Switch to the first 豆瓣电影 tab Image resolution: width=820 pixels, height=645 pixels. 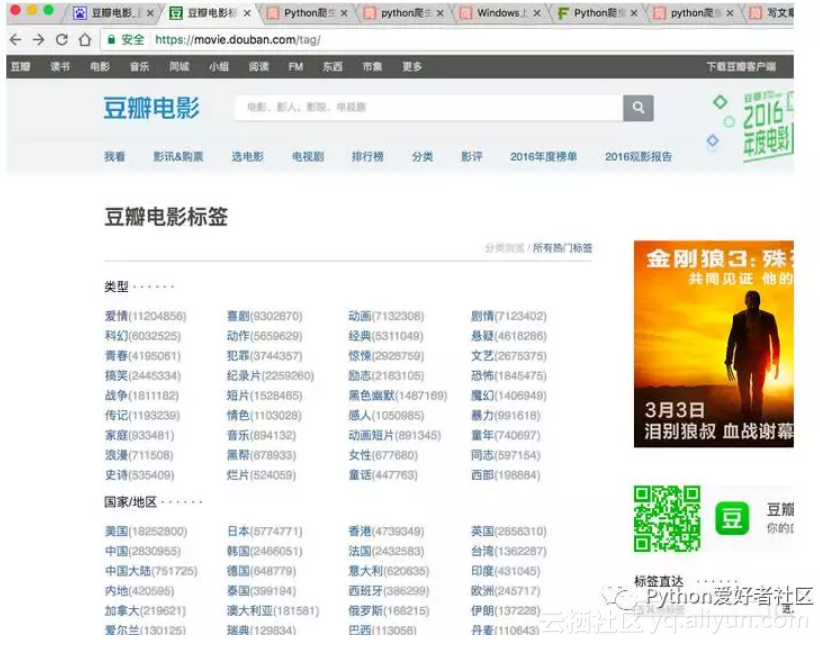(111, 13)
